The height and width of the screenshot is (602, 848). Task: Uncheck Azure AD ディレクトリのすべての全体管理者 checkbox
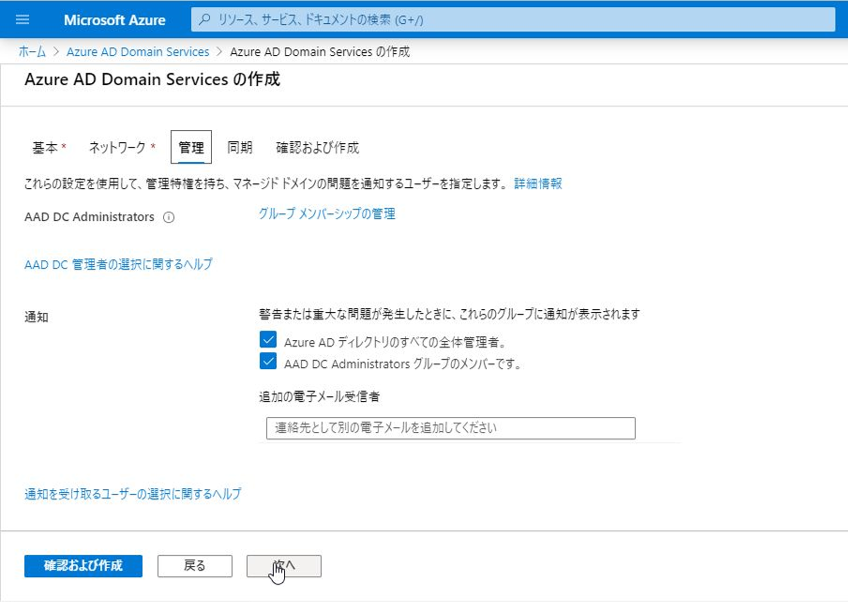pyautogui.click(x=268, y=340)
